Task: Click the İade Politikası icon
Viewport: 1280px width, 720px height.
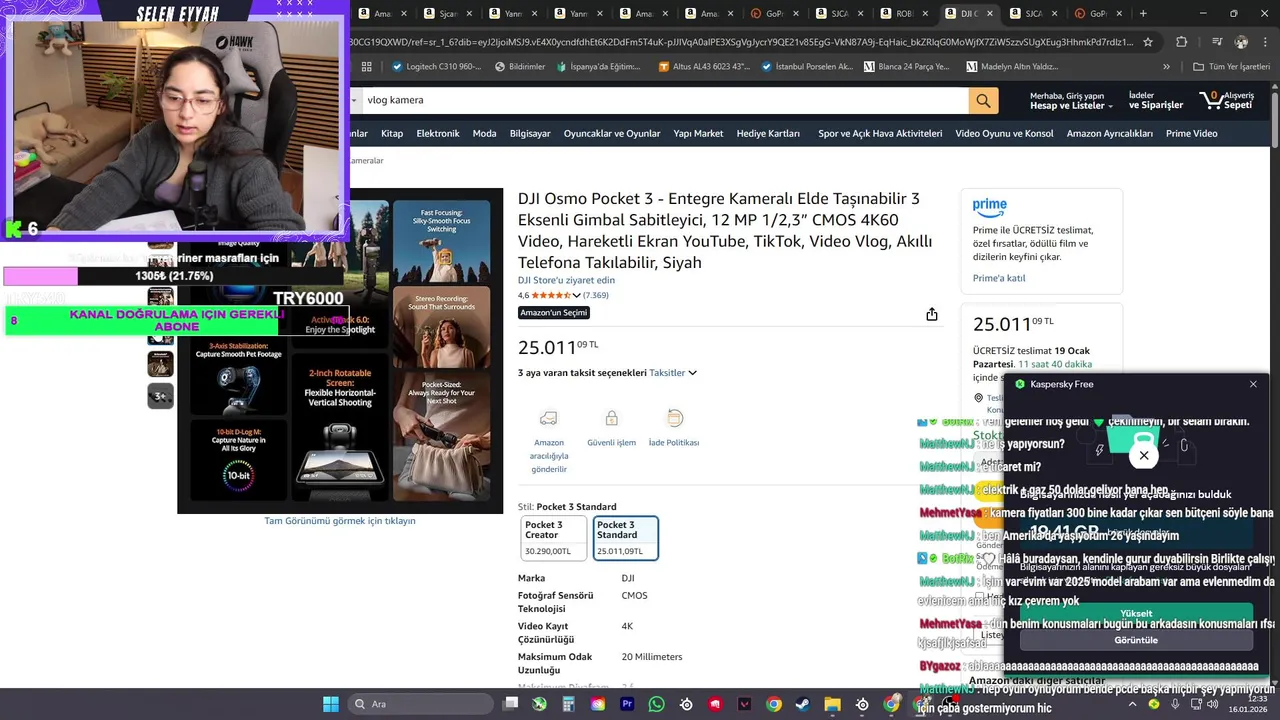Action: tap(674, 418)
